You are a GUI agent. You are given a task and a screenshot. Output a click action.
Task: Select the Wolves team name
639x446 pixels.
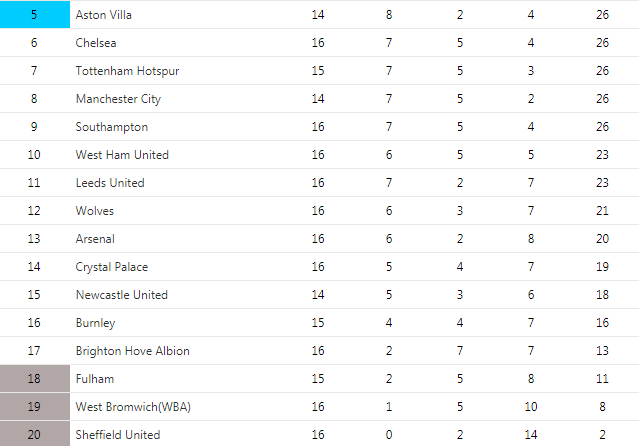coord(95,211)
